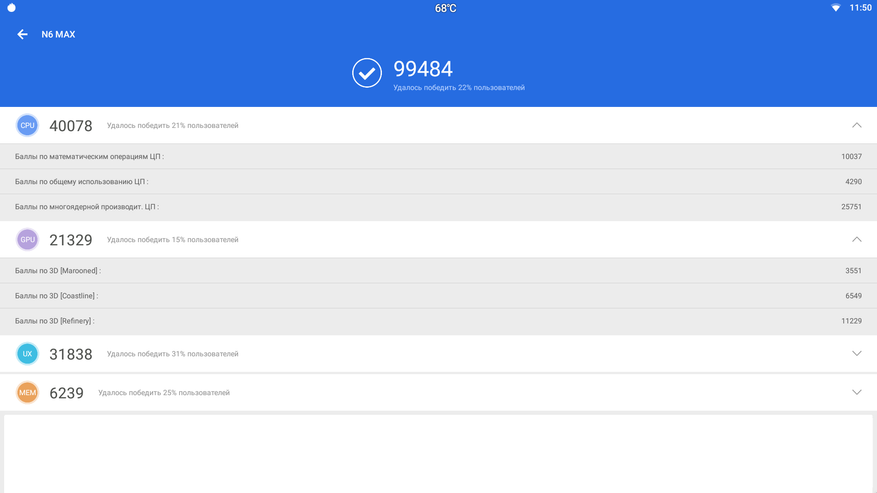Select the CPU math operations row label

pyautogui.click(x=89, y=157)
